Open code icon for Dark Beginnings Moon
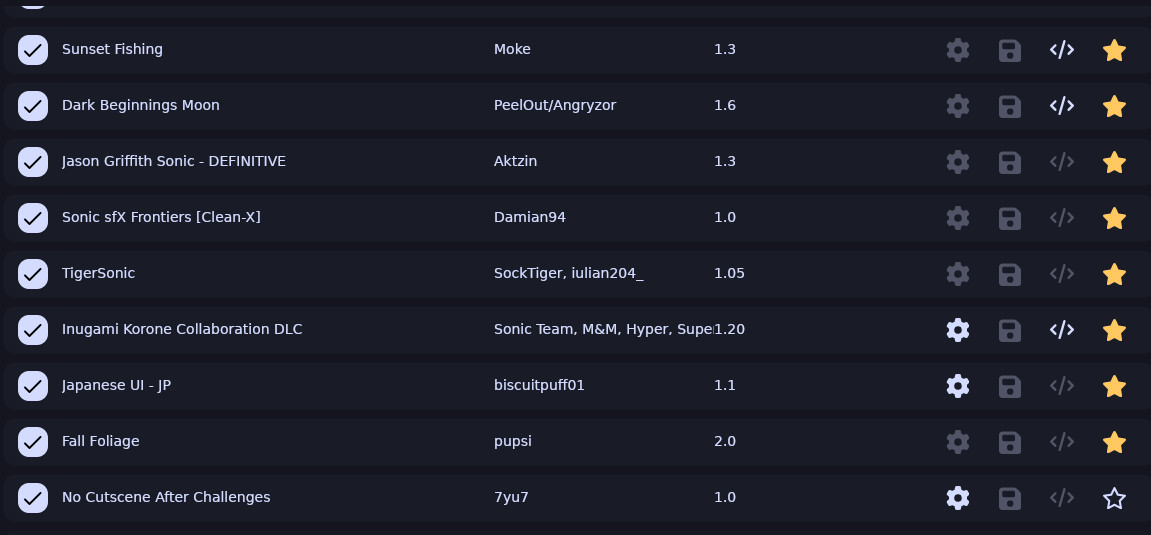1151x535 pixels. click(x=1062, y=105)
